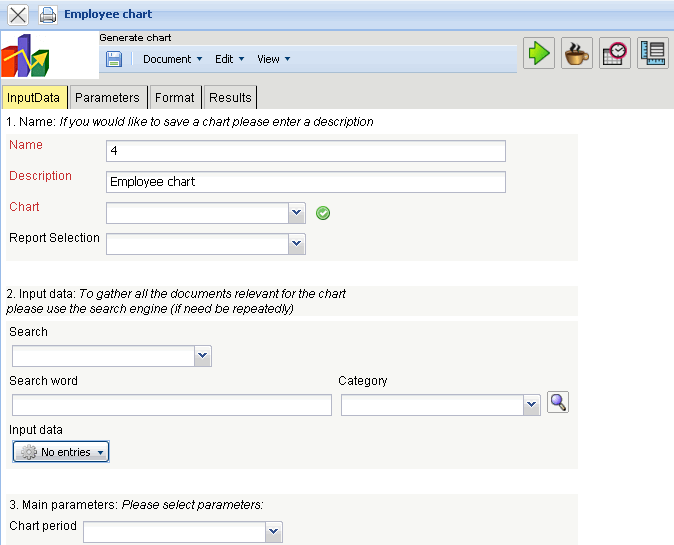Switch to the Results tab
This screenshot has height=545, width=674.
[x=230, y=98]
